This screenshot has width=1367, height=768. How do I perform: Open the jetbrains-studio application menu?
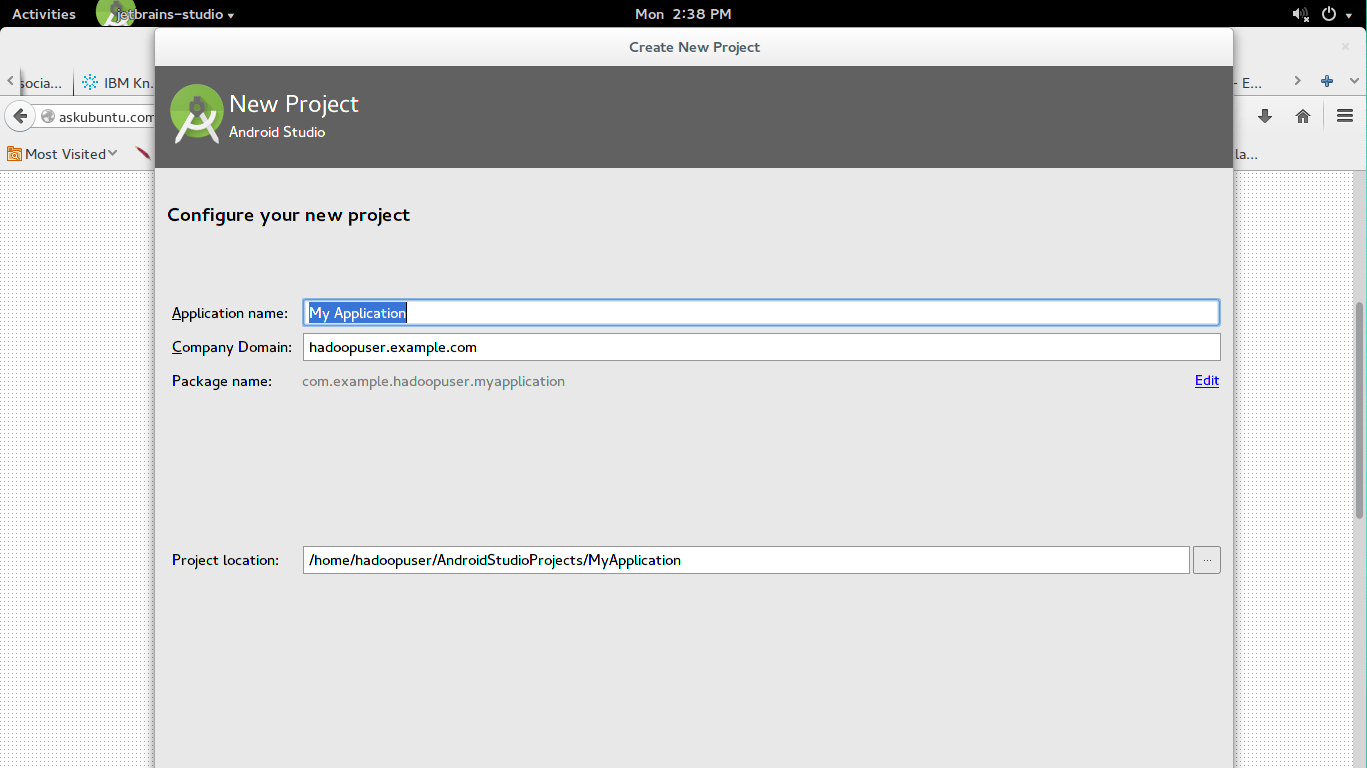pyautogui.click(x=166, y=14)
